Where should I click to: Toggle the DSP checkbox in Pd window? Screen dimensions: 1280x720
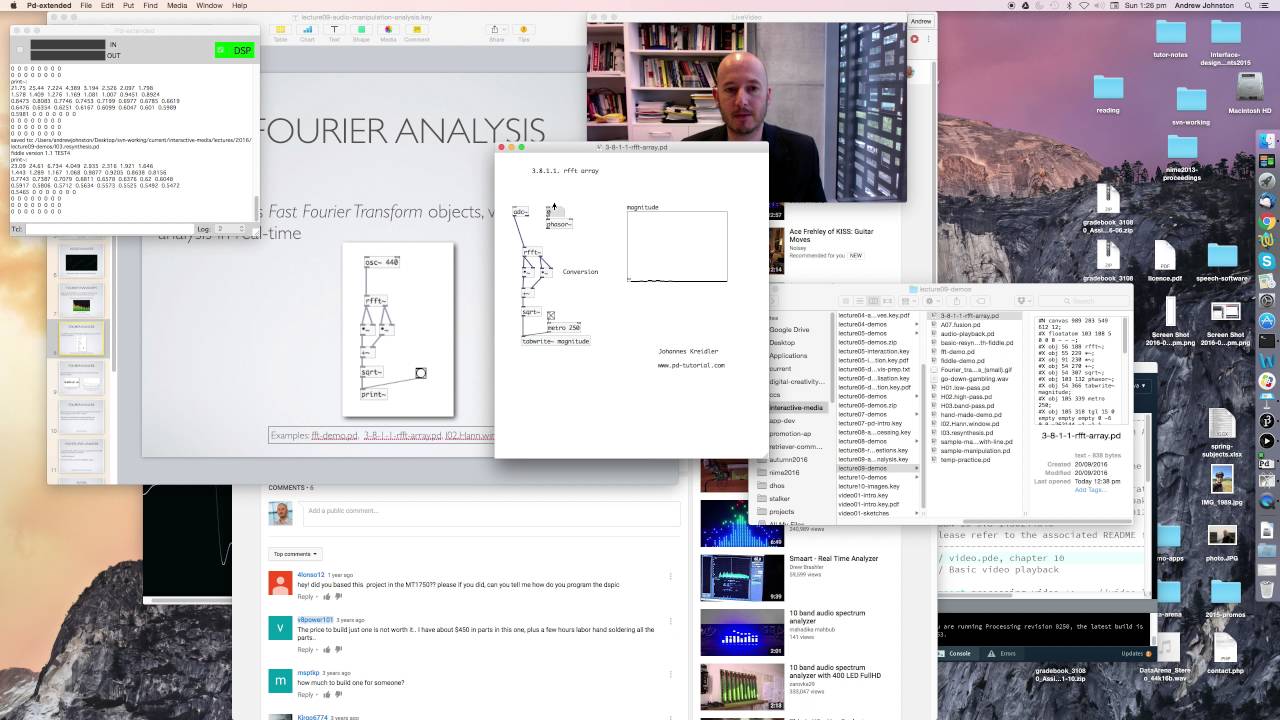point(221,50)
